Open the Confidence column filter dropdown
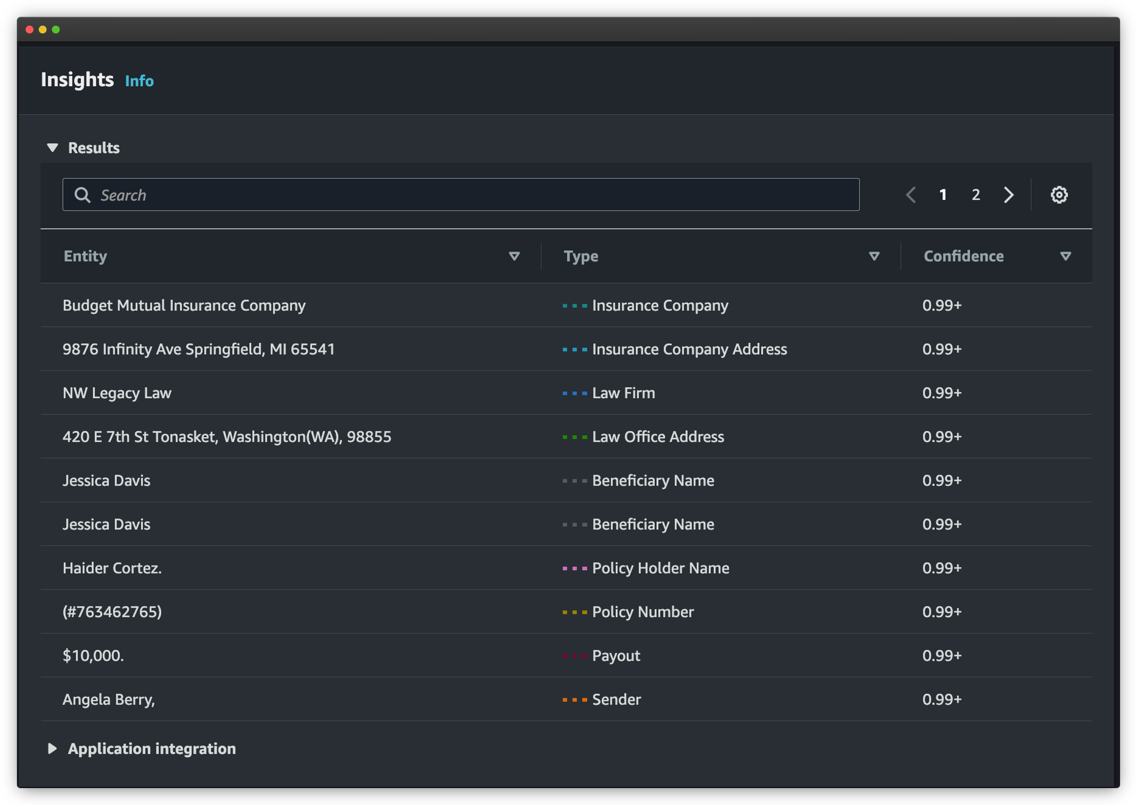Image resolution: width=1137 pixels, height=805 pixels. 1066,256
